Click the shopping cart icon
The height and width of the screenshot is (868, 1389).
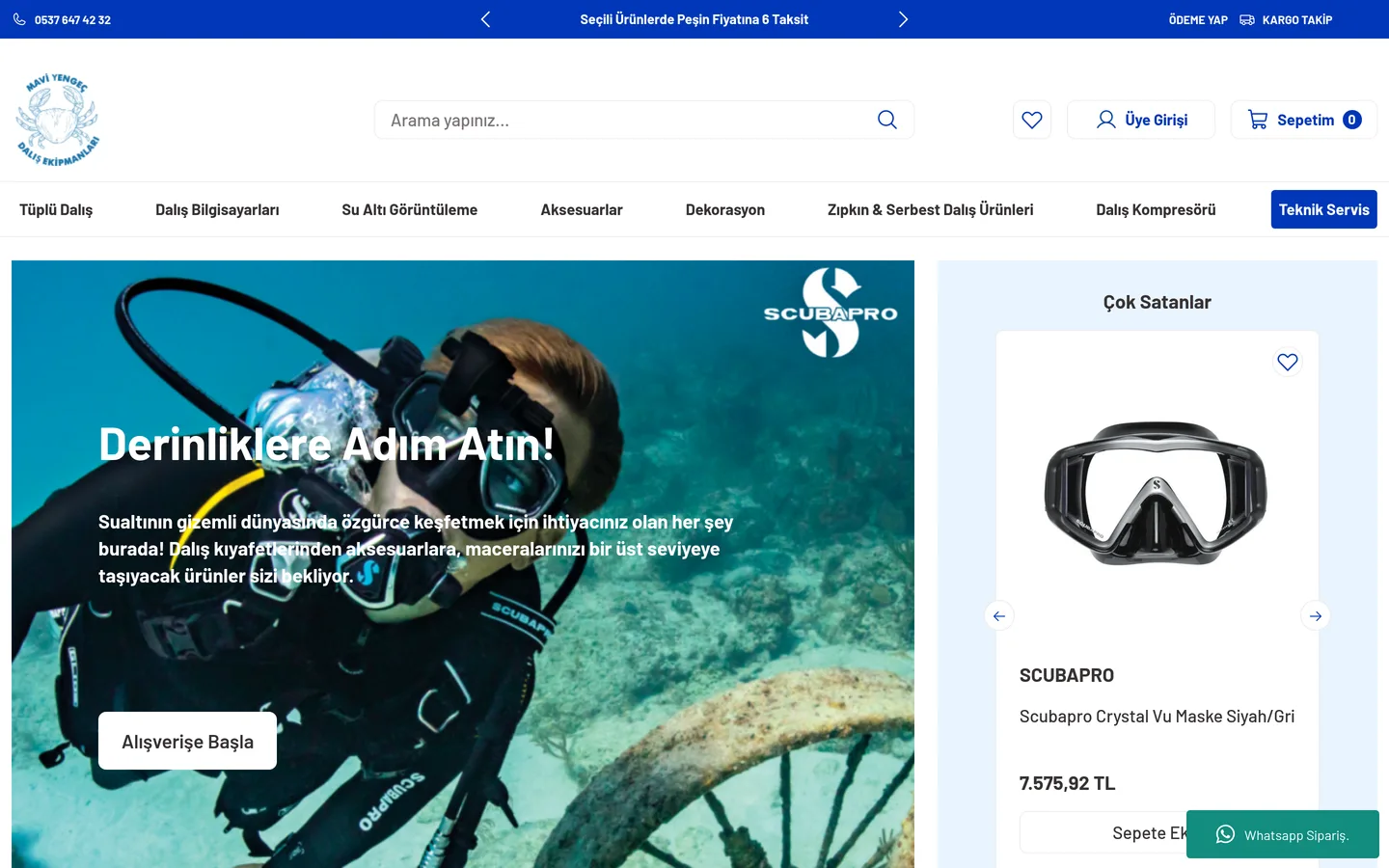[1258, 120]
